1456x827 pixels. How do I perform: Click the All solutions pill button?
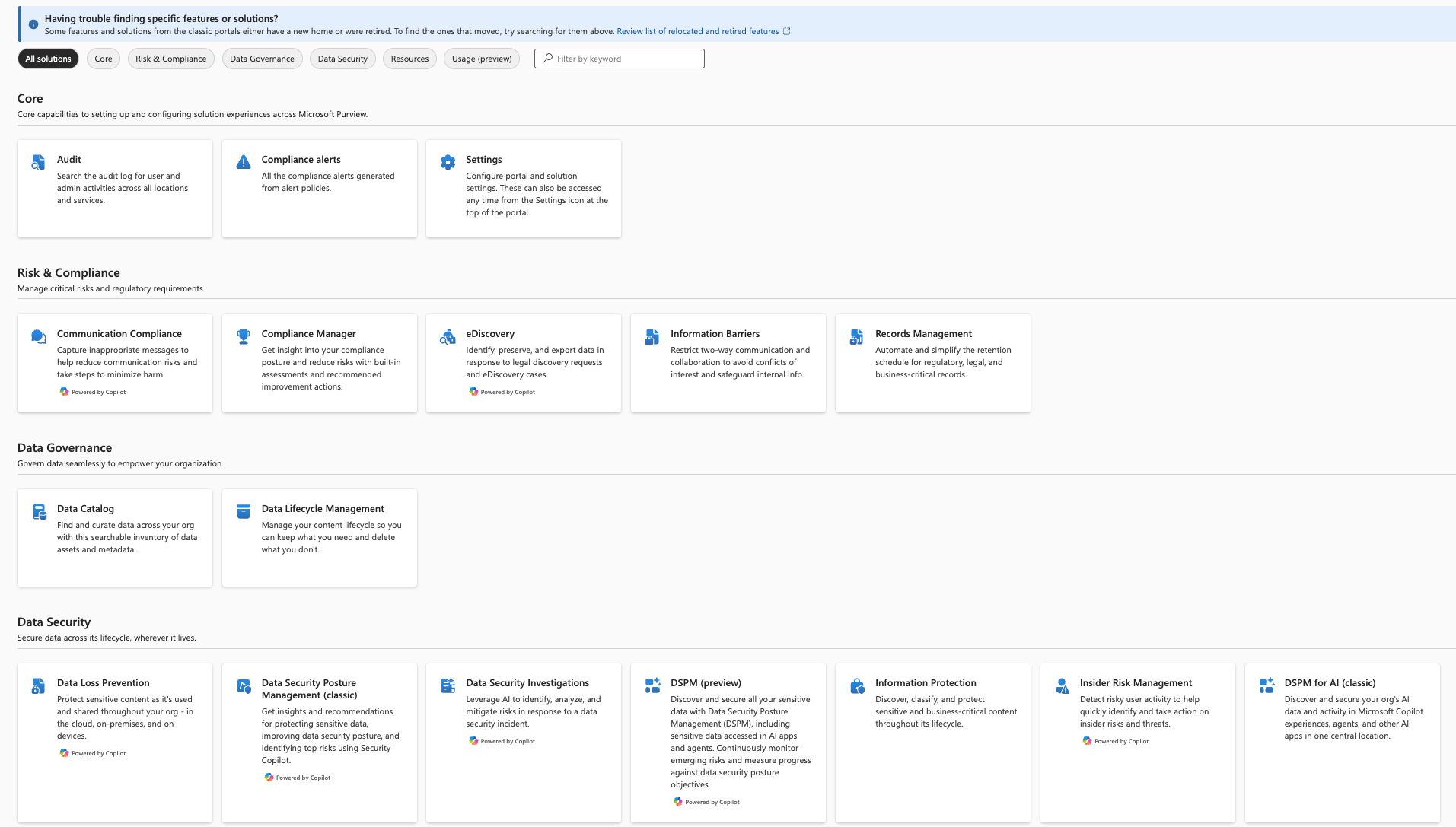click(47, 58)
